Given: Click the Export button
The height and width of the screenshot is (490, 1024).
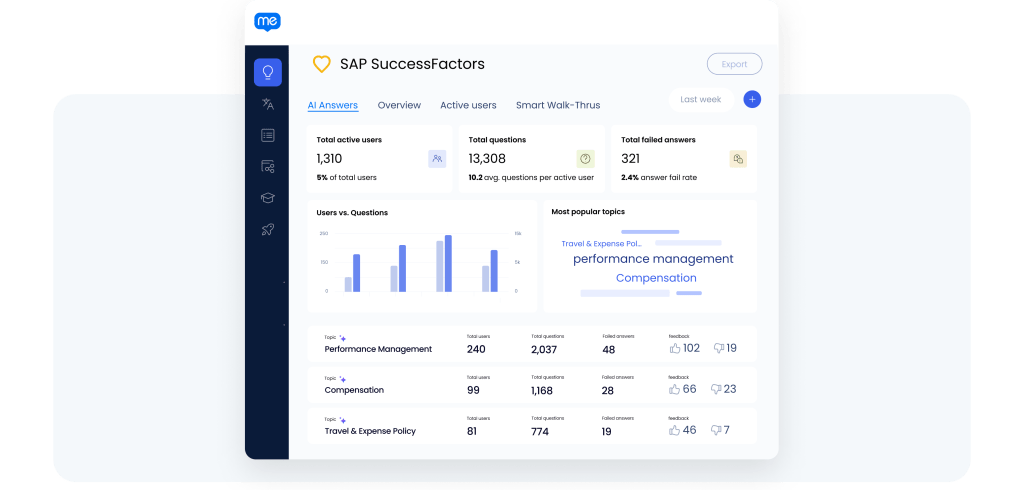Looking at the screenshot, I should (x=734, y=64).
